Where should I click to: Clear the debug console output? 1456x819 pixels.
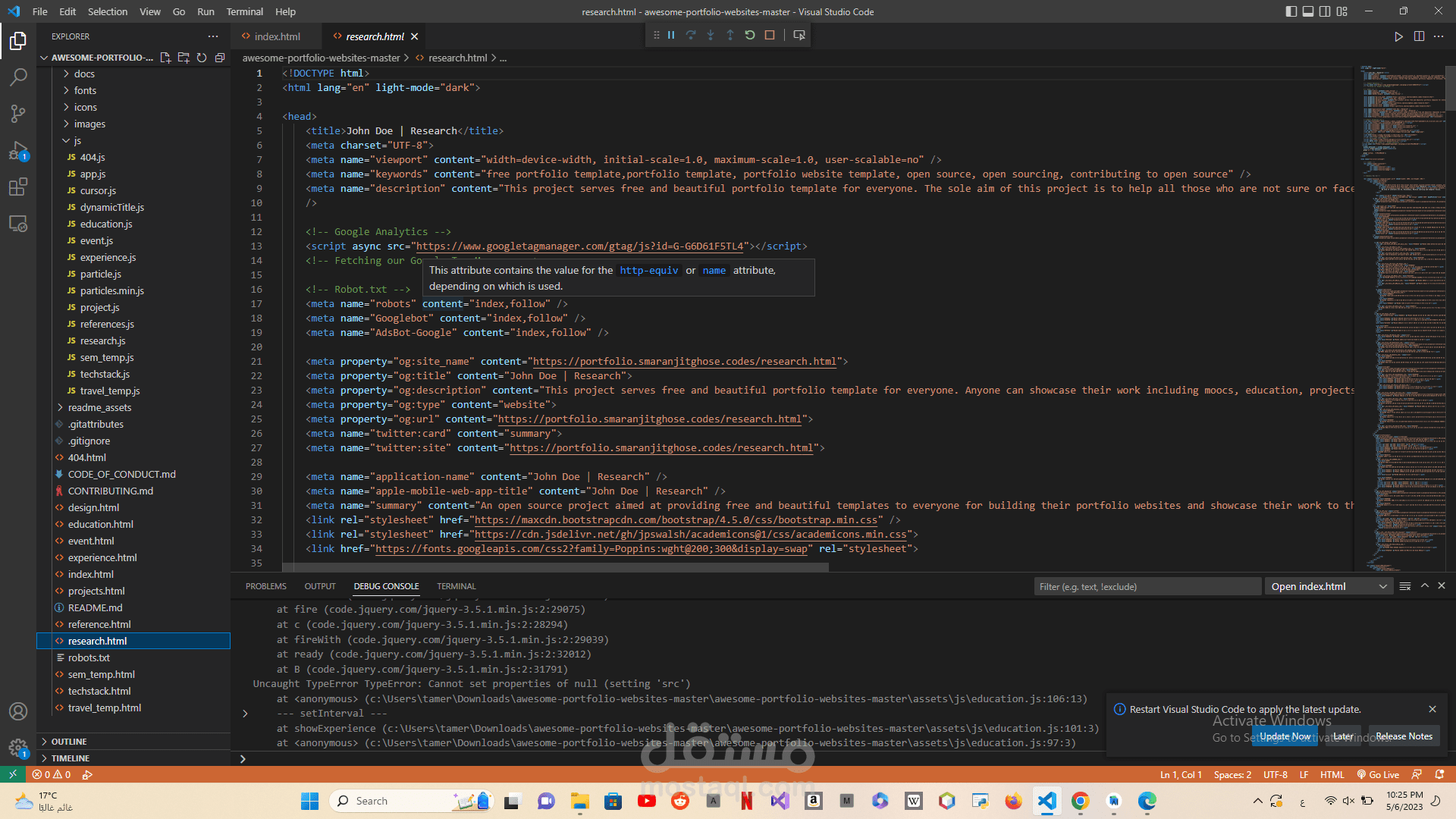pyautogui.click(x=1405, y=586)
